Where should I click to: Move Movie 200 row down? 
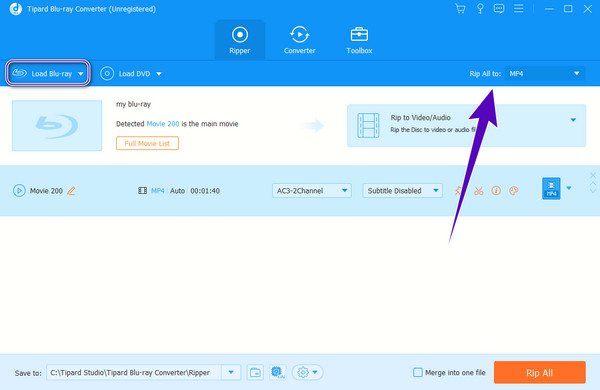tap(593, 190)
